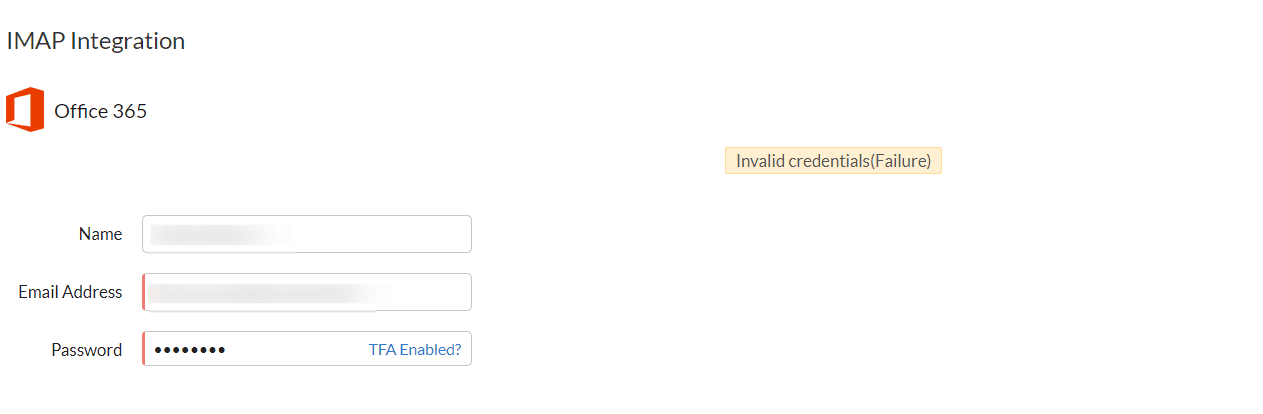Image resolution: width=1263 pixels, height=414 pixels.
Task: Click the blurred text inside the Name field
Action: (x=220, y=235)
